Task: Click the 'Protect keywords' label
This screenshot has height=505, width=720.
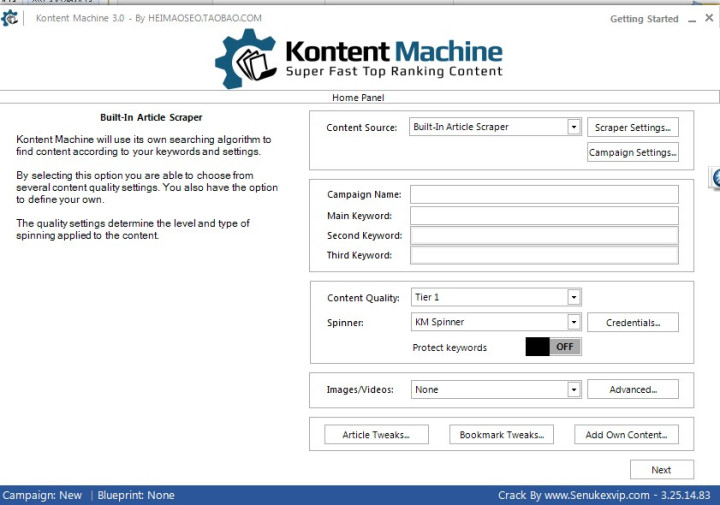Action: coord(450,348)
